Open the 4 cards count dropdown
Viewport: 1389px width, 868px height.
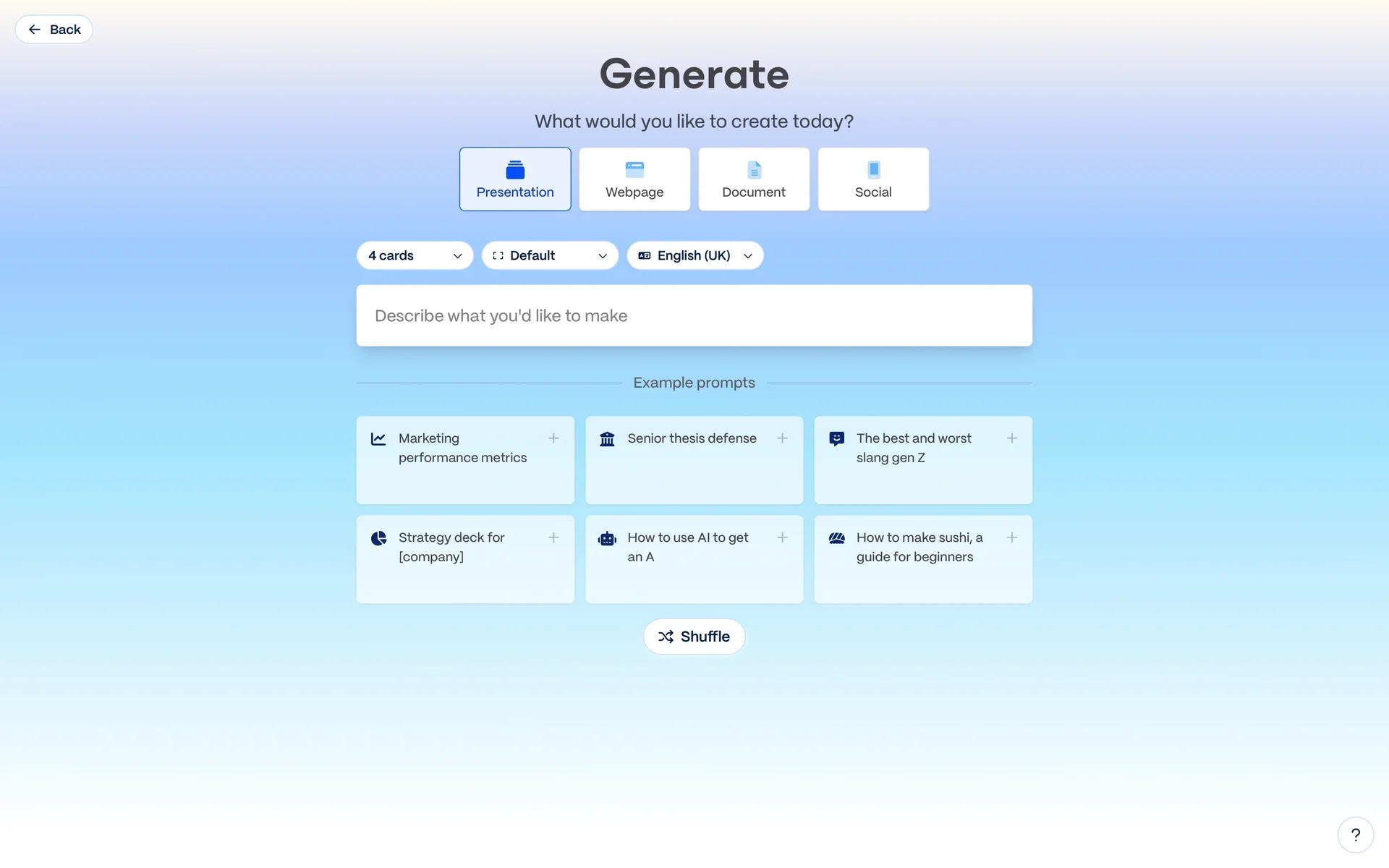(415, 255)
